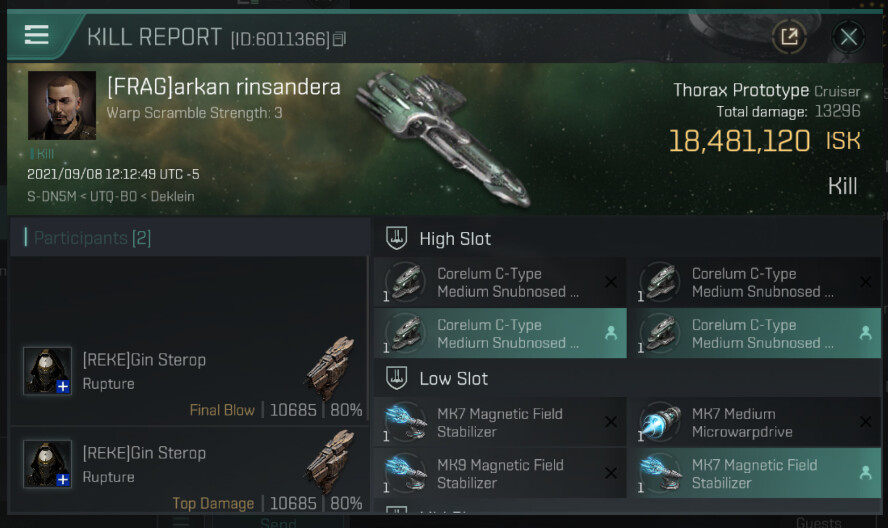Click the S-DN5M system location link

(52, 197)
